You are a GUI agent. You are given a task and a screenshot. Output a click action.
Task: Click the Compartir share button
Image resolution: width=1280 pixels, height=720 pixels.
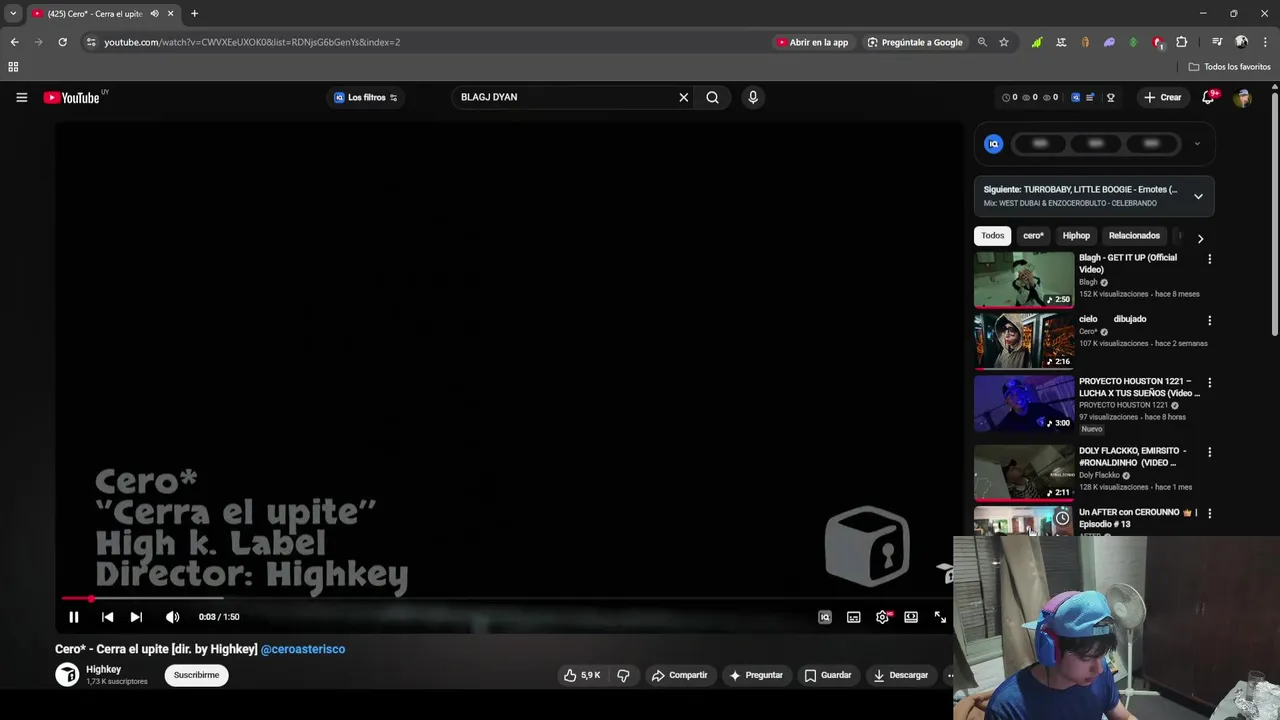679,675
